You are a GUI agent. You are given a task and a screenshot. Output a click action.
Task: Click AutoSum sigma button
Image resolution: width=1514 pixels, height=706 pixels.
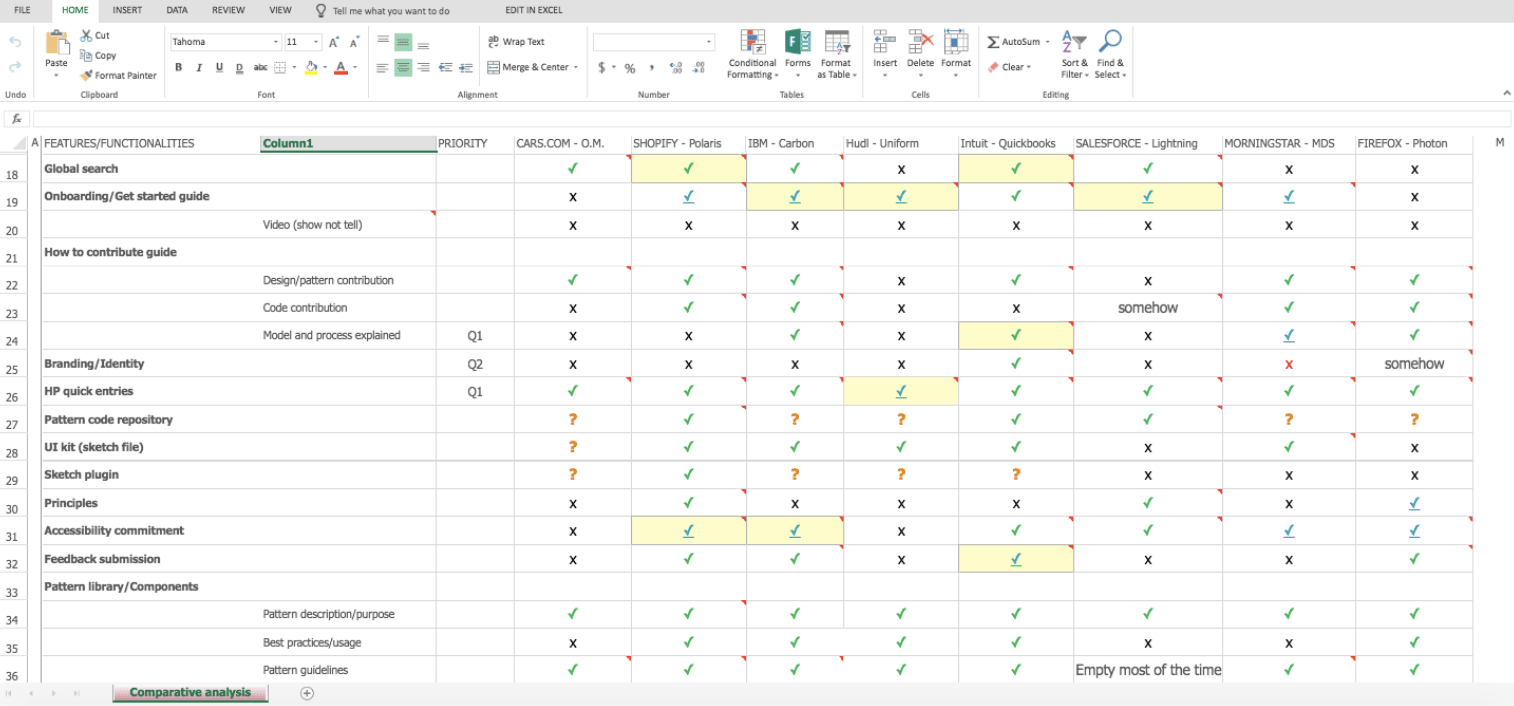1014,42
